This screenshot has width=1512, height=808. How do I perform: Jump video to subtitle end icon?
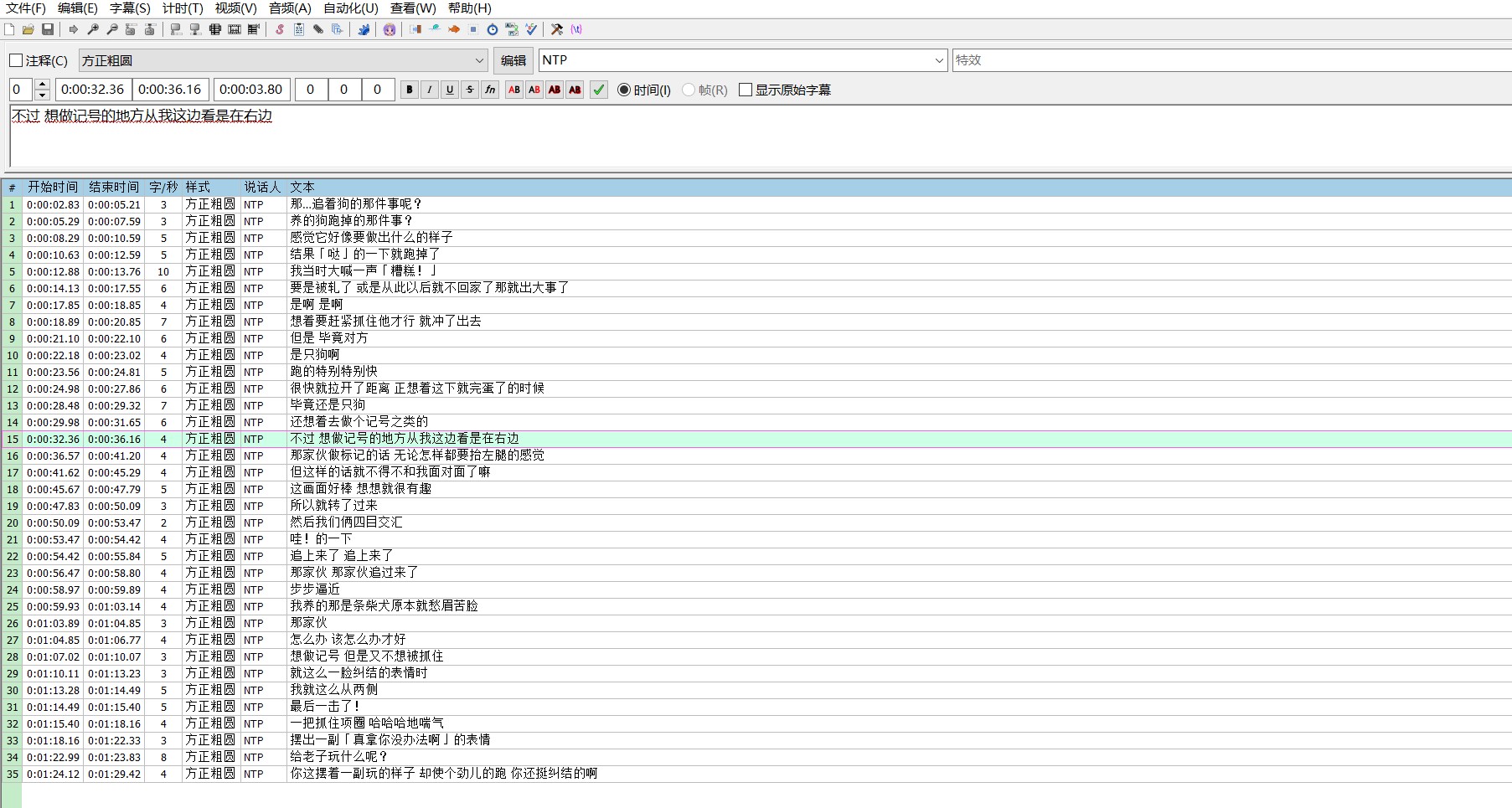pos(150,29)
